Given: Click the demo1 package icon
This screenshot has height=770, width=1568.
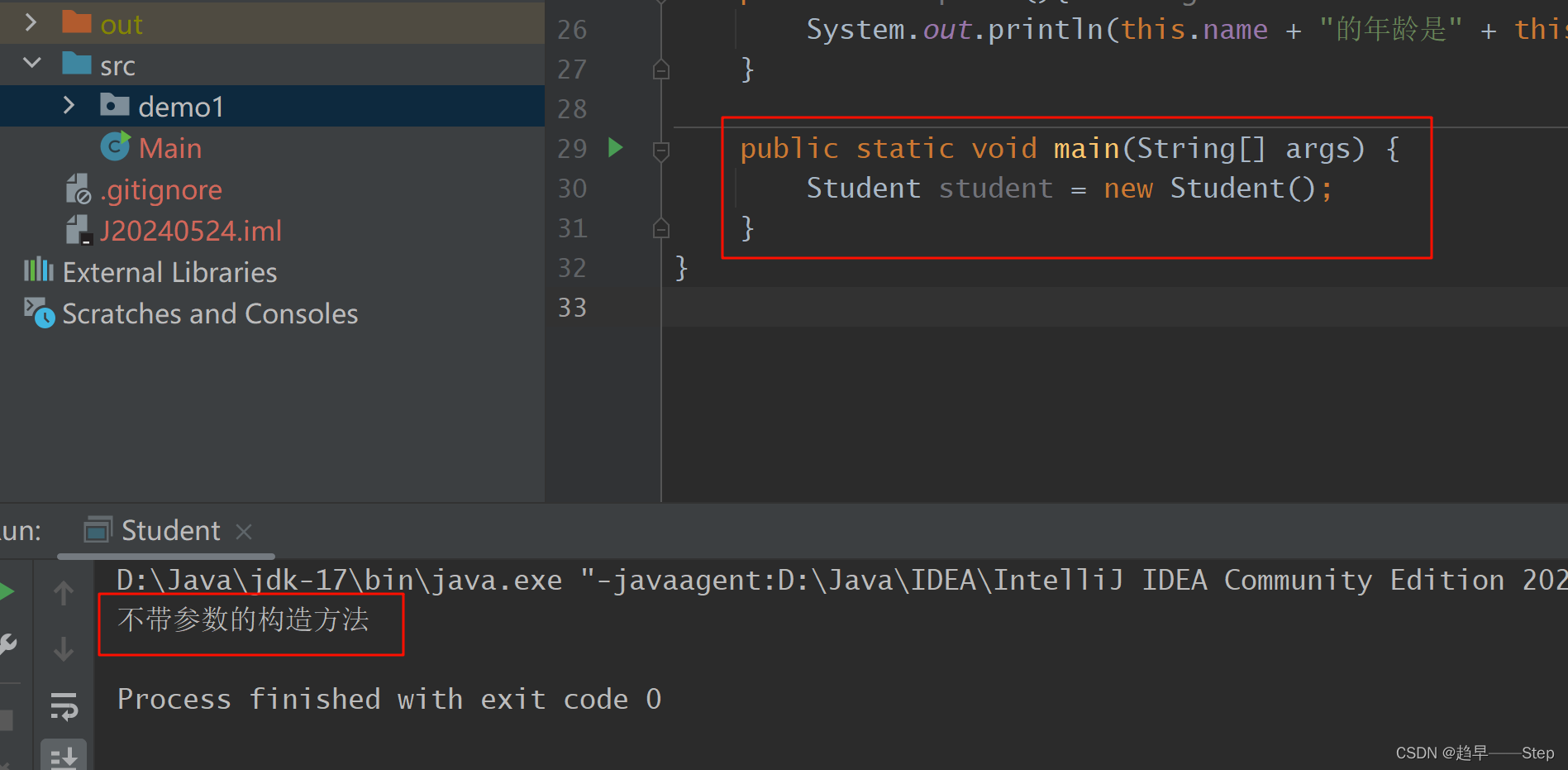Looking at the screenshot, I should point(115,105).
